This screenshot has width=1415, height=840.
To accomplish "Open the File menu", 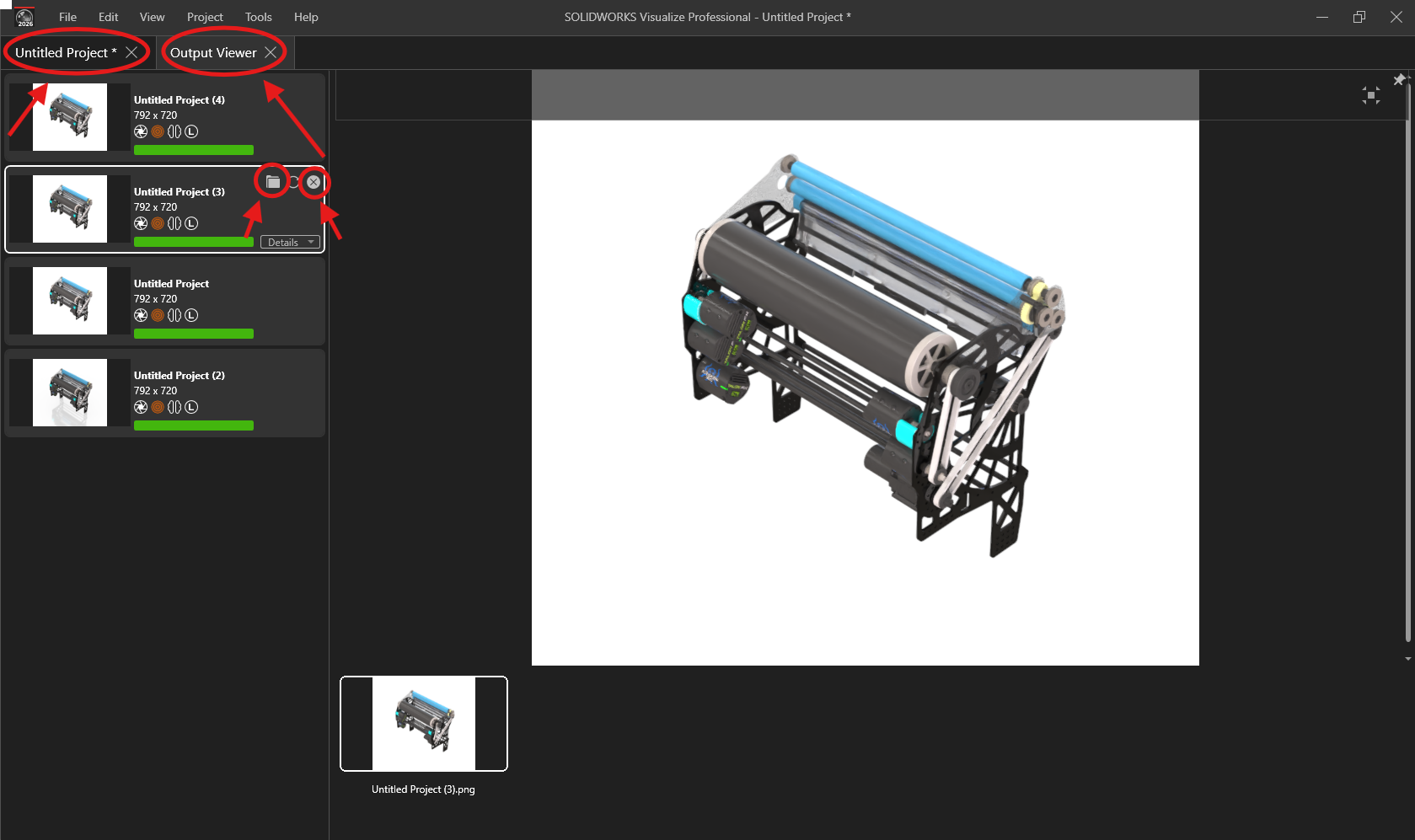I will pyautogui.click(x=67, y=17).
